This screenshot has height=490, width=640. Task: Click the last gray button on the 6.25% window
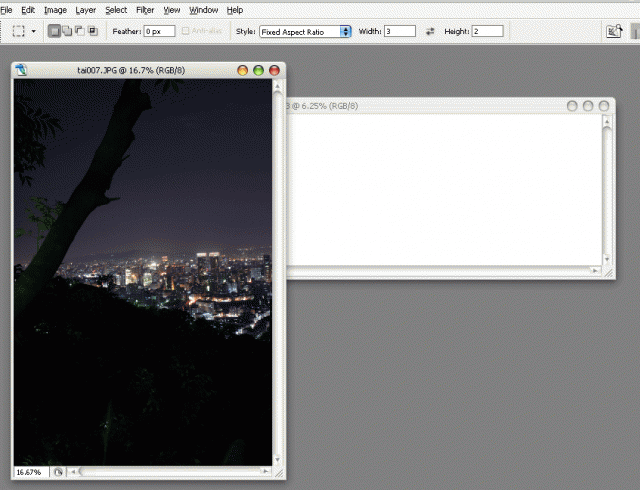(604, 106)
